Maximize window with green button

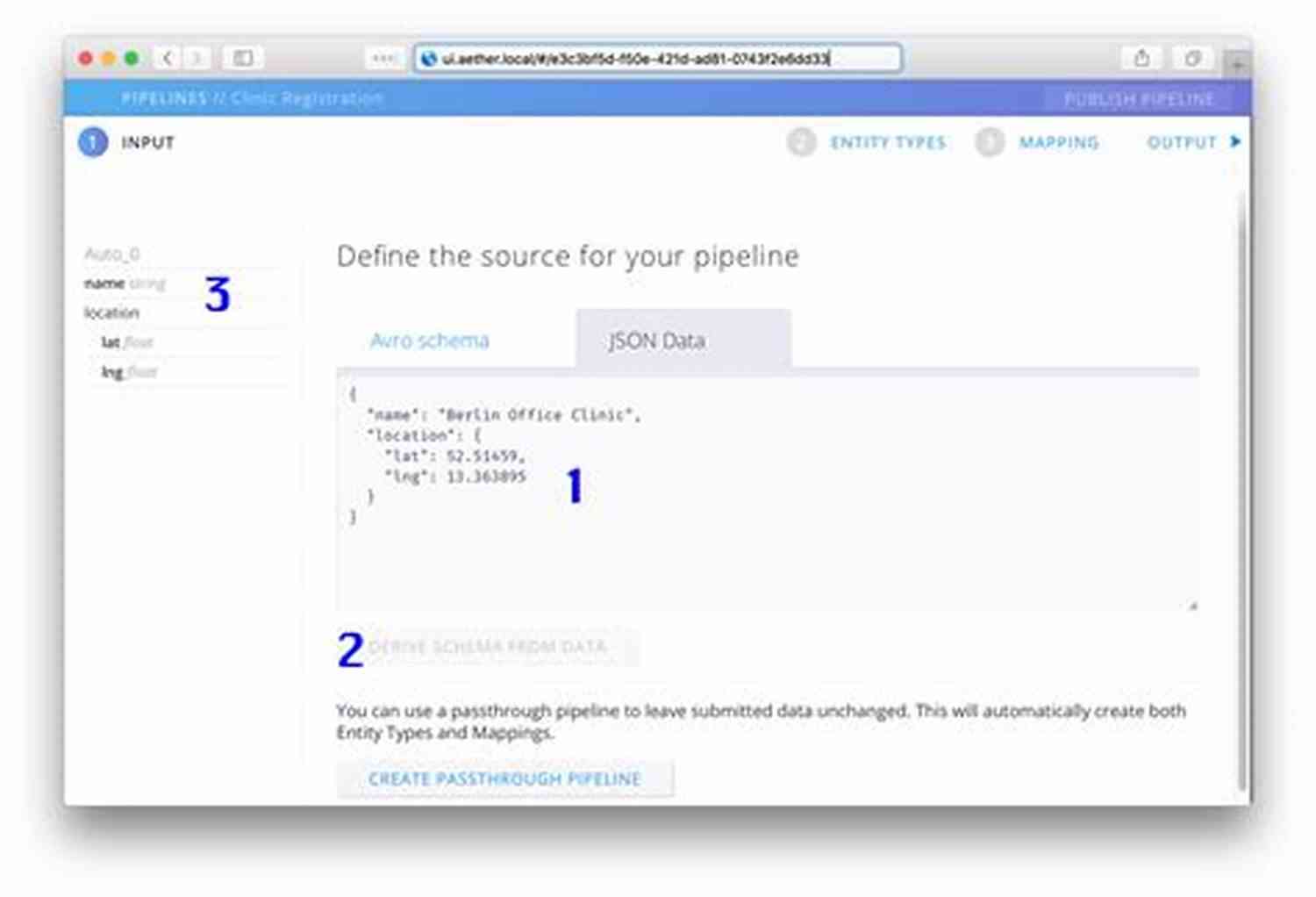[x=132, y=58]
